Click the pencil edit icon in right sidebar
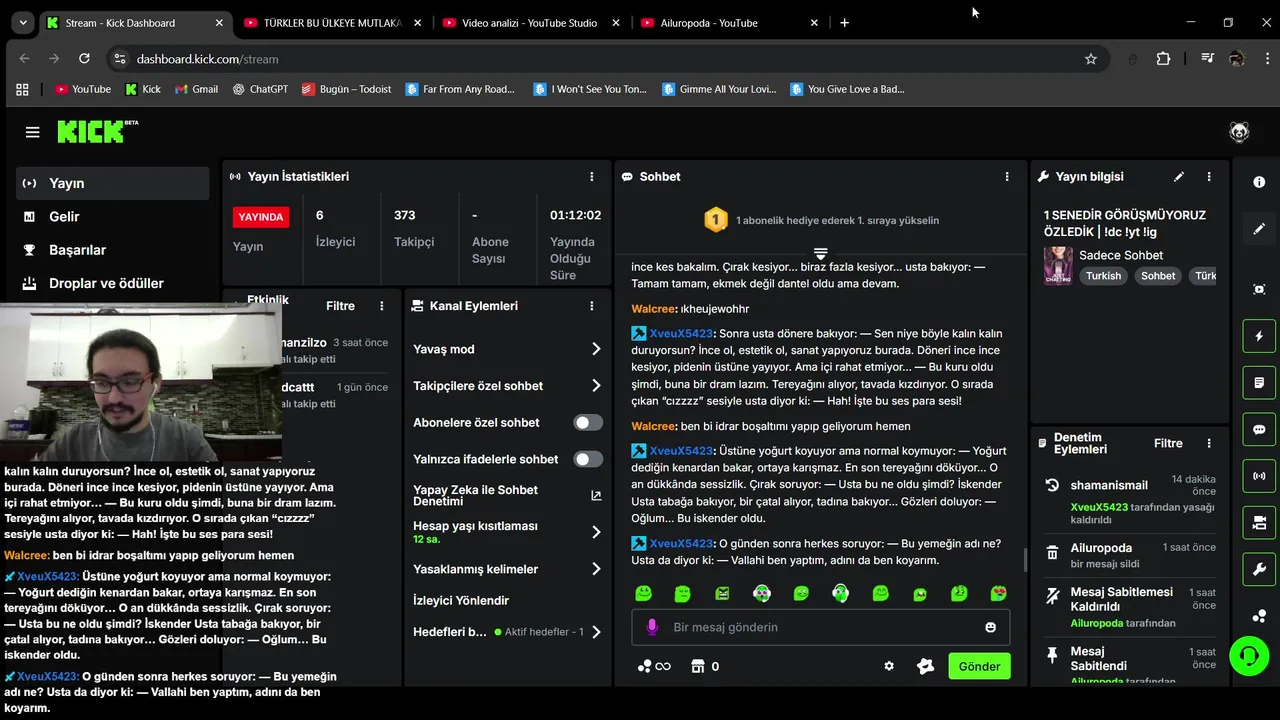Image resolution: width=1280 pixels, height=720 pixels. coord(1259,229)
